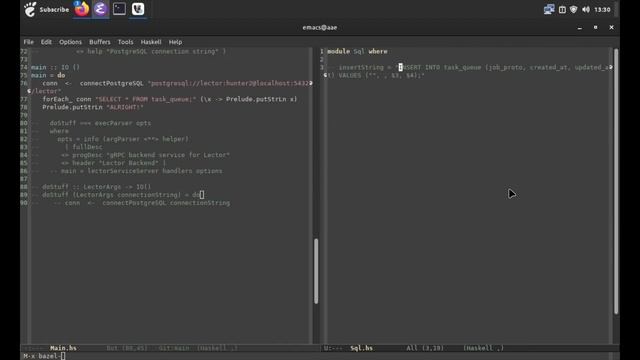Click the minibuffer M-x bazel prompt

(44, 356)
